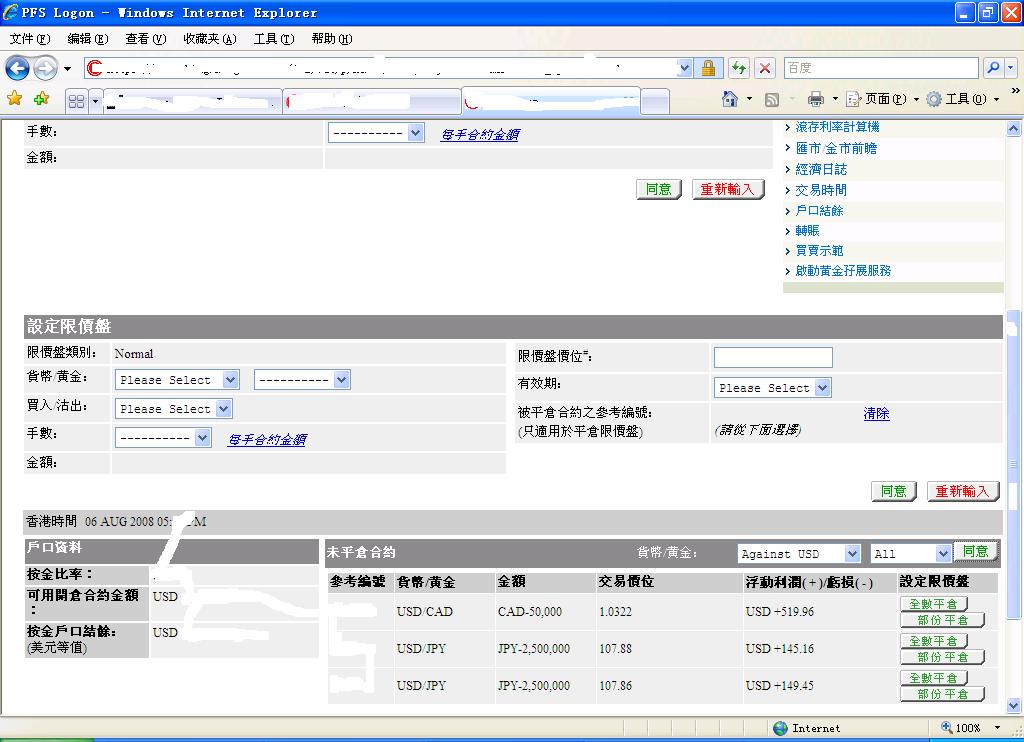The image size is (1024, 742).
Task: Click 部份平倉 for USD/CAD contract
Action: 942,620
